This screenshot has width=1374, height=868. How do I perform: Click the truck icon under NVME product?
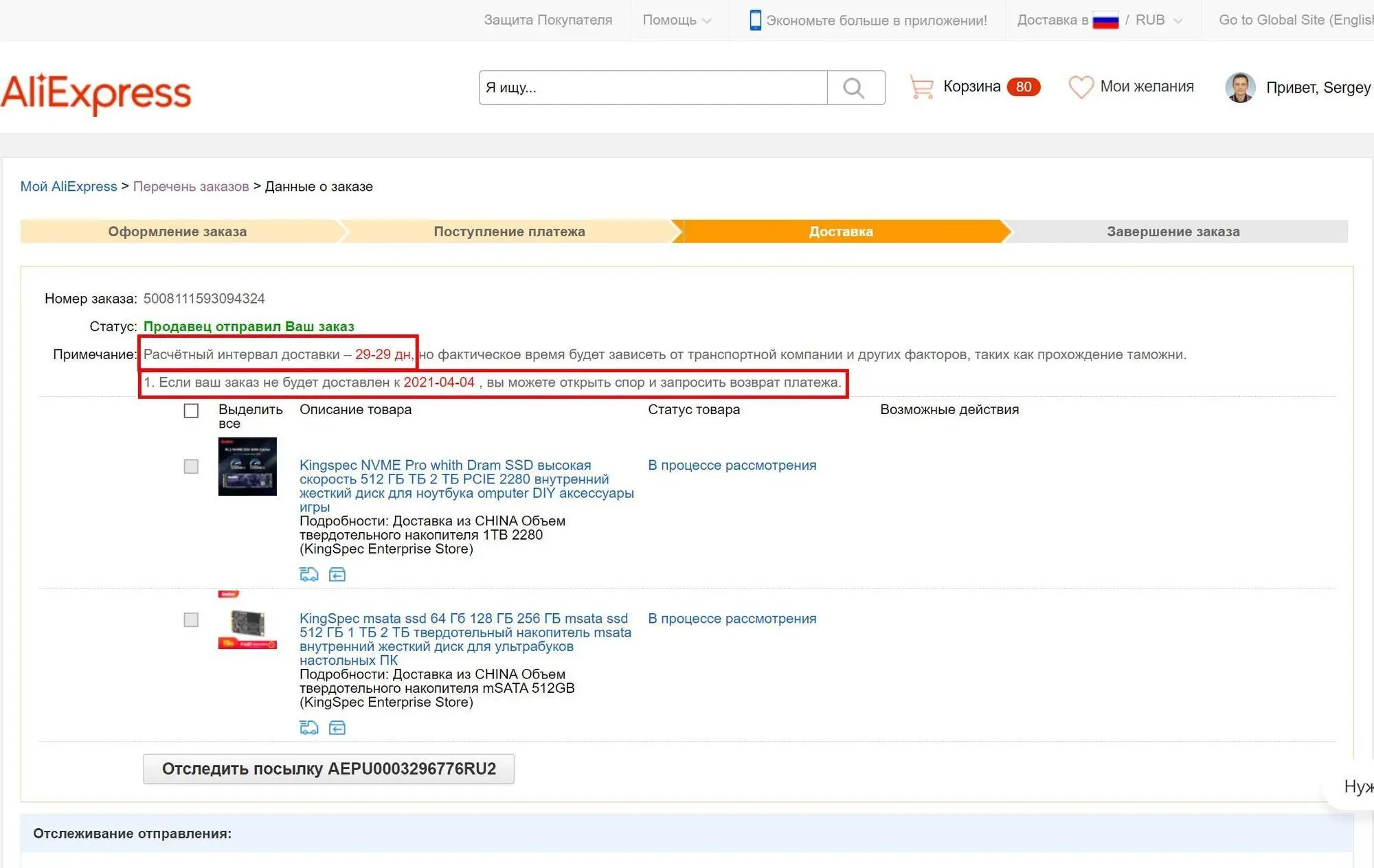(309, 574)
